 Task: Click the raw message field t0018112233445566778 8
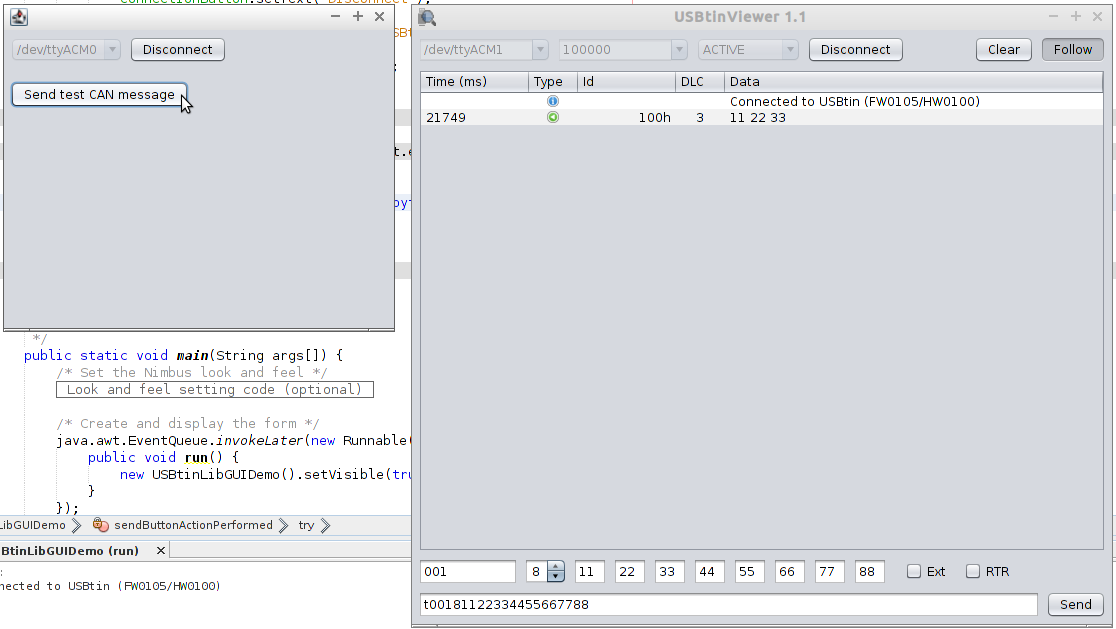point(729,605)
